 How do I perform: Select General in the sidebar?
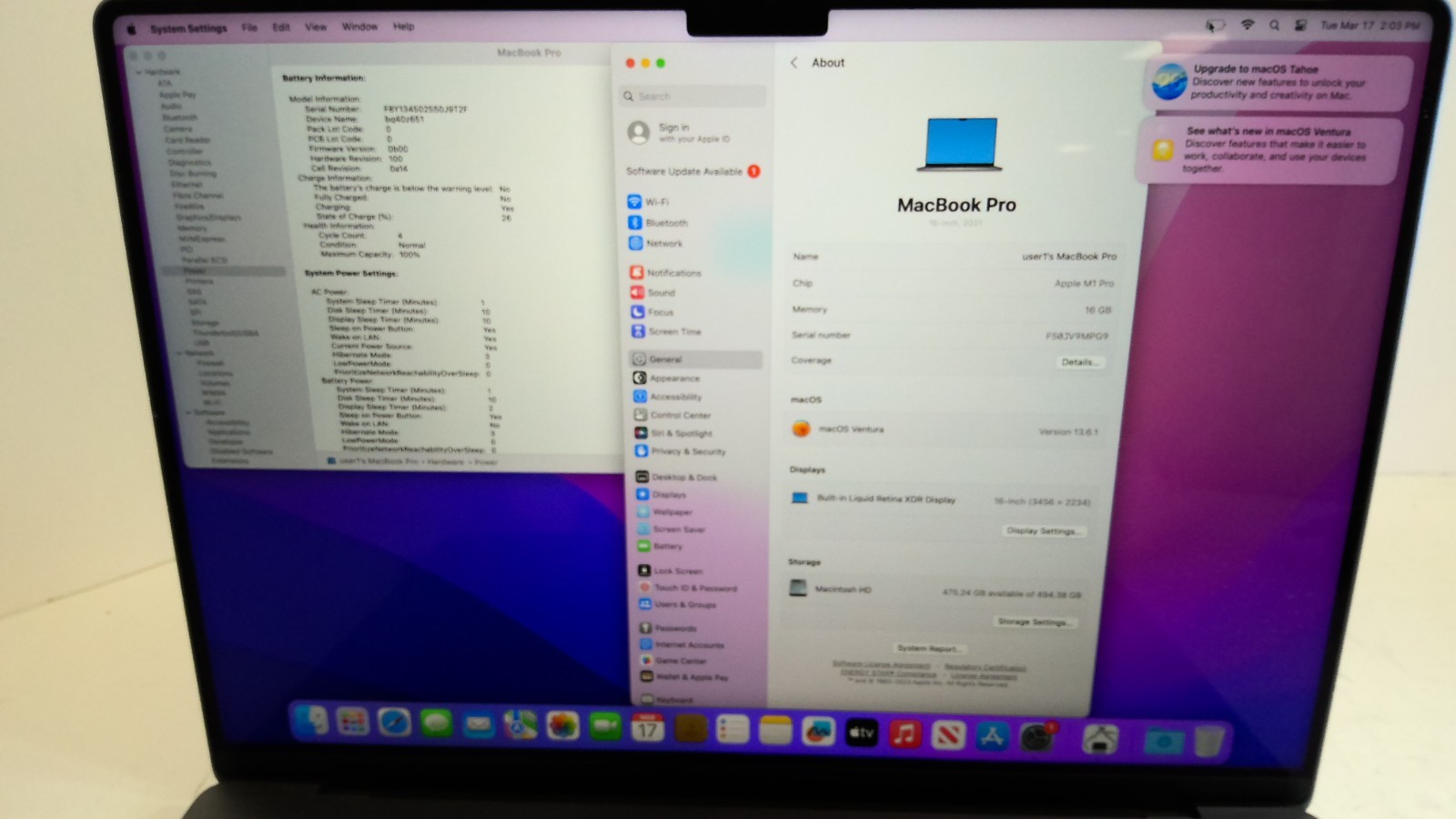(695, 359)
